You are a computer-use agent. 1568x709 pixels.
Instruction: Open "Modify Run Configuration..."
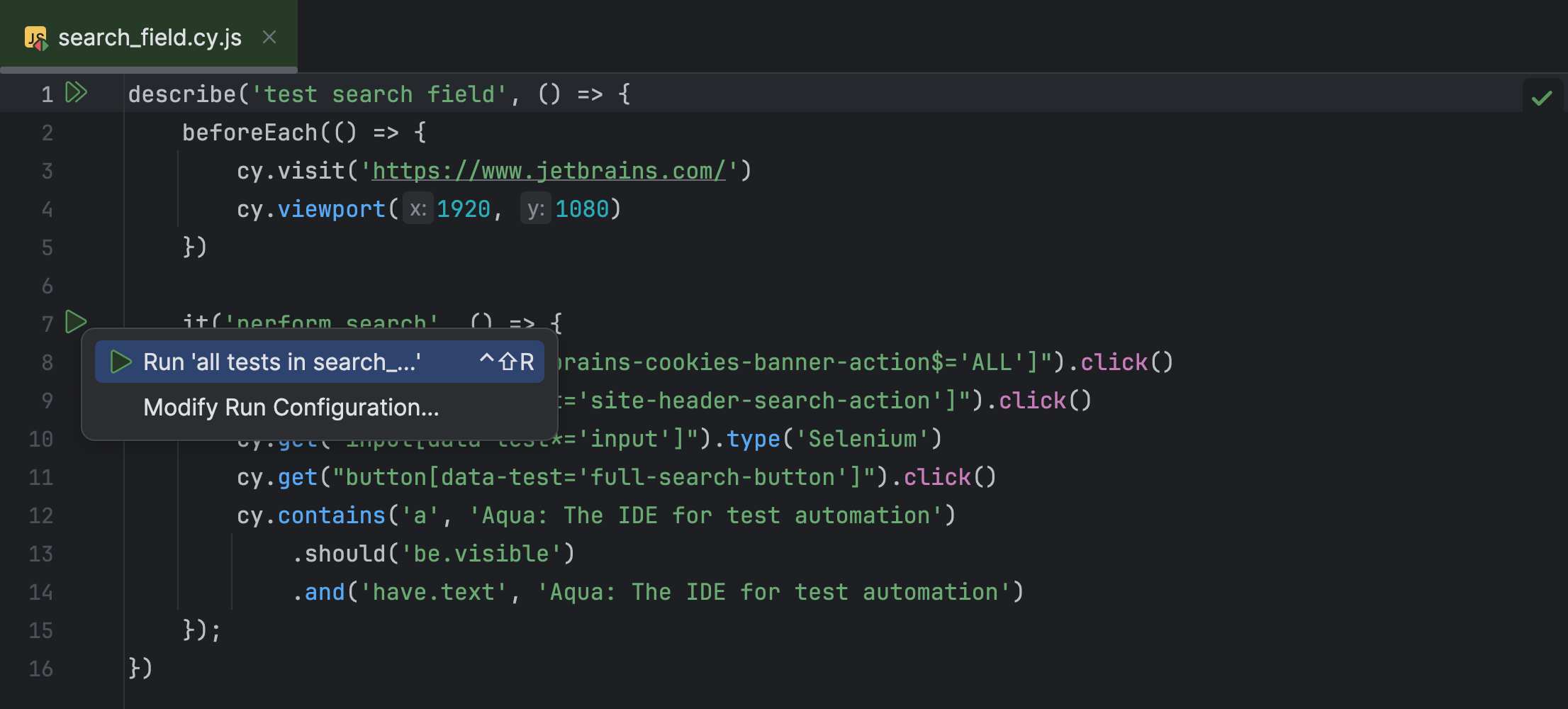click(291, 407)
